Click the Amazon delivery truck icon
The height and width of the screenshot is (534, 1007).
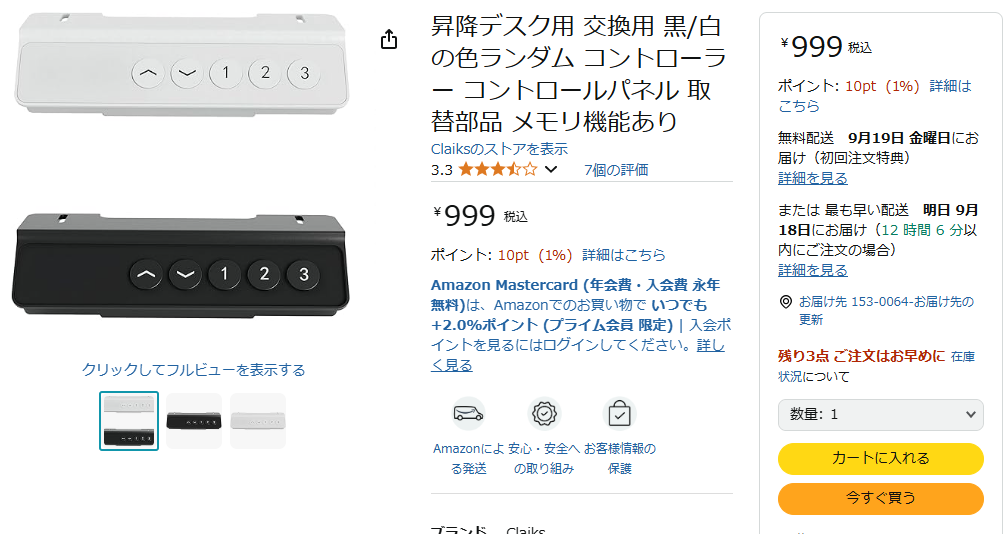(467, 413)
